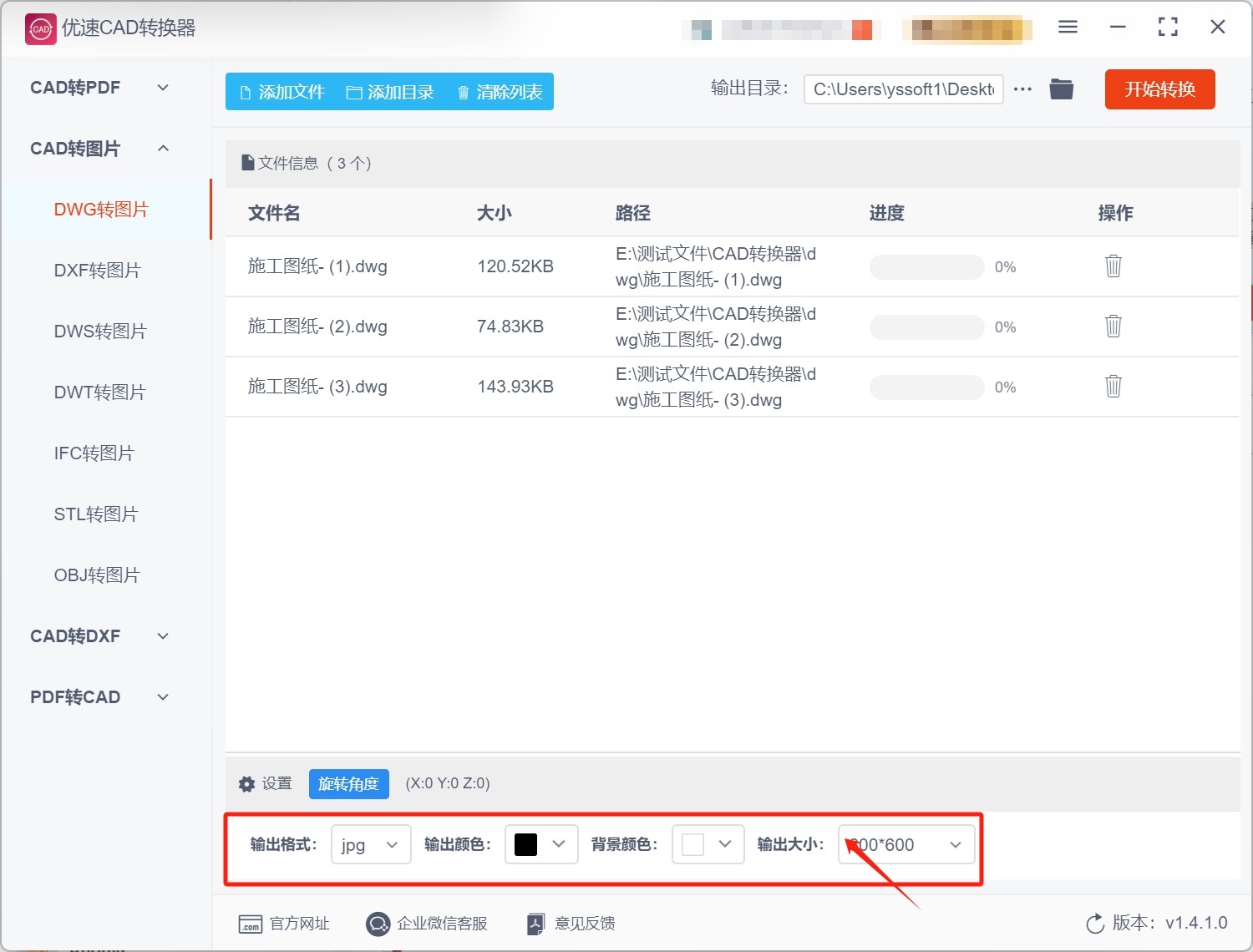Pick the black 输出颜色 color swatch
Viewport: 1253px width, 952px height.
[526, 845]
